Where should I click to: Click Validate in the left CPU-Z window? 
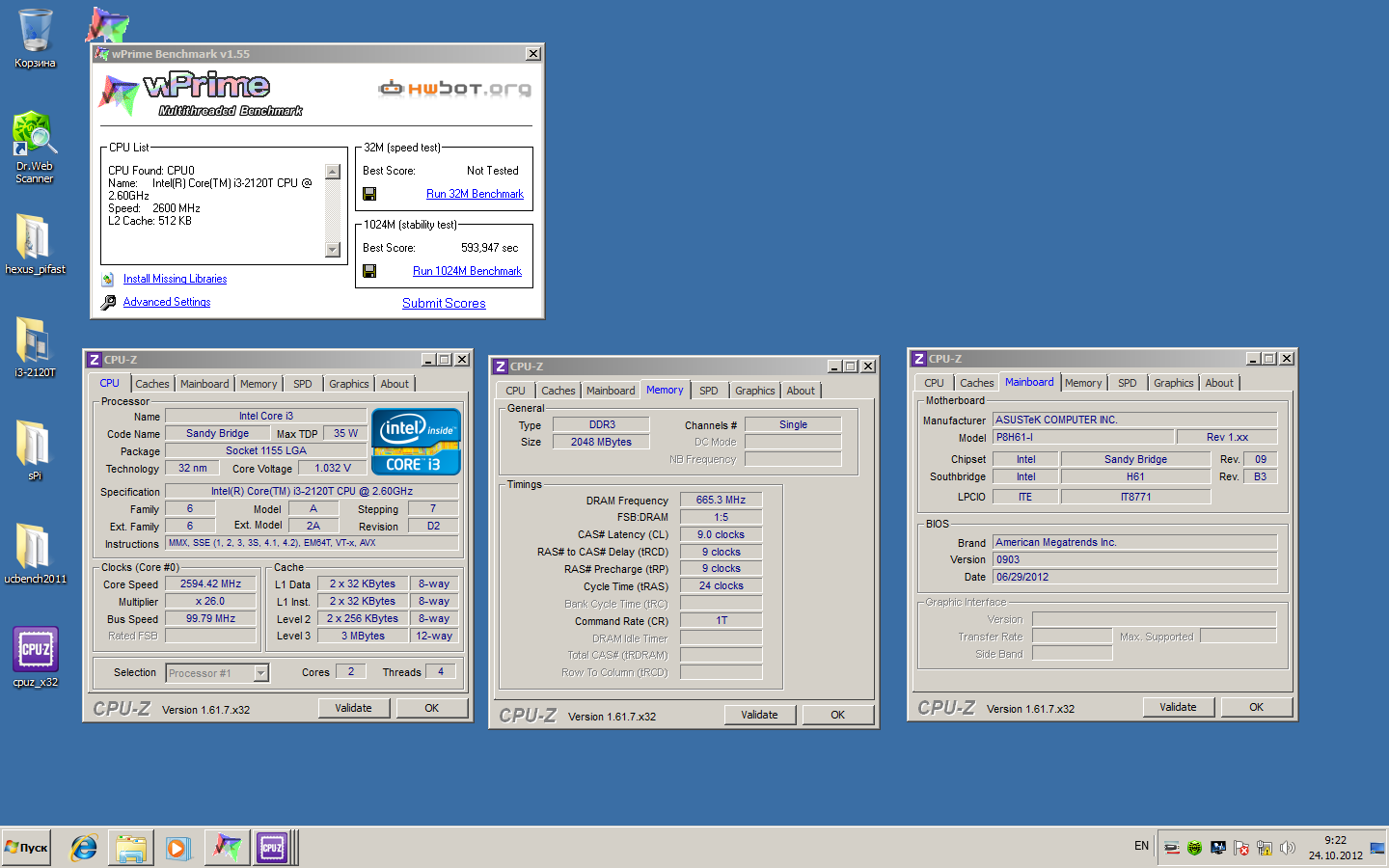[353, 708]
